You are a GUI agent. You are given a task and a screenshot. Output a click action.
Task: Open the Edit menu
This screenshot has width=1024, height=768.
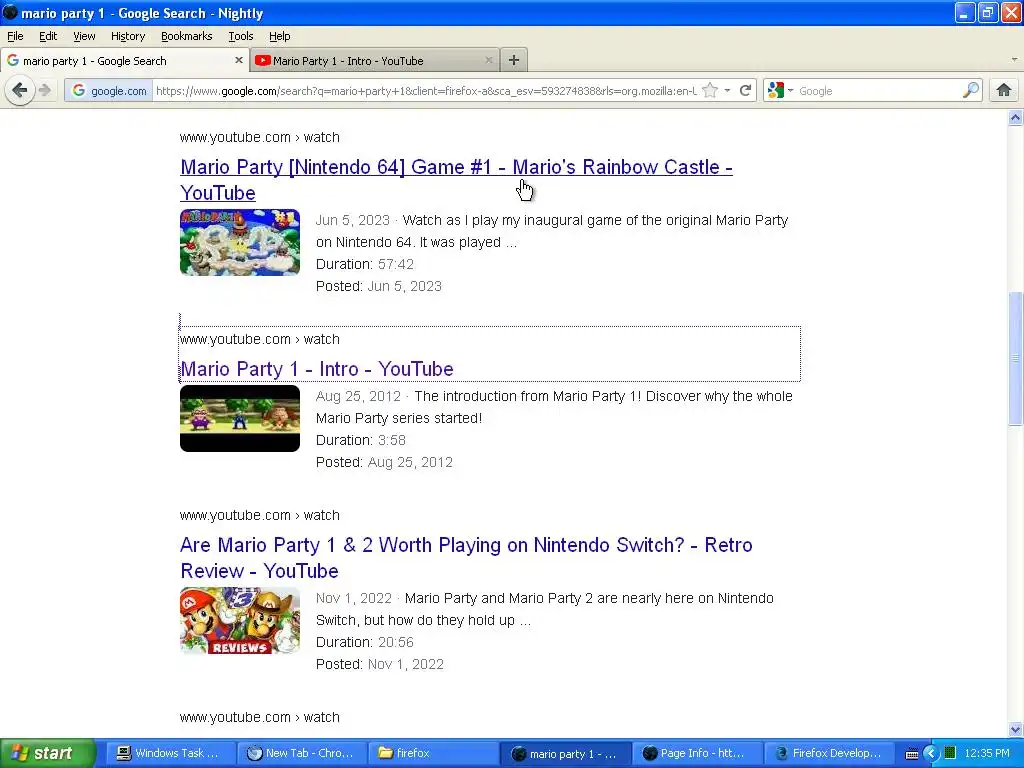tap(48, 36)
